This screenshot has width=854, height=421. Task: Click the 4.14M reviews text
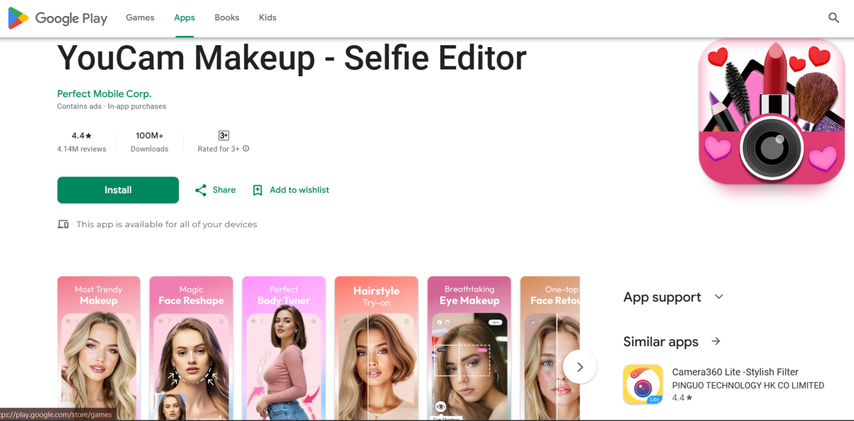pos(82,149)
